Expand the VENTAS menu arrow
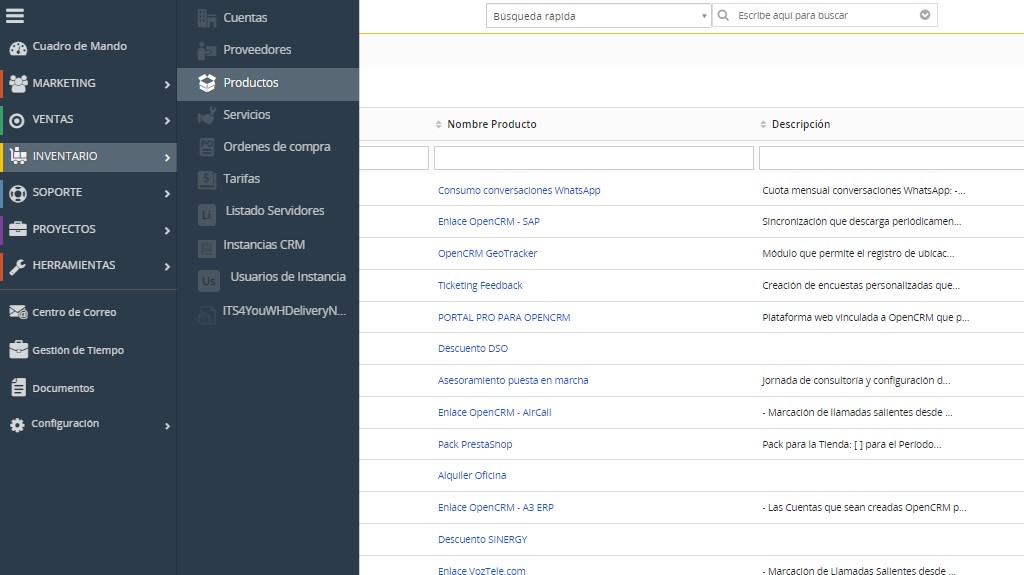Image resolution: width=1024 pixels, height=575 pixels. [x=167, y=120]
